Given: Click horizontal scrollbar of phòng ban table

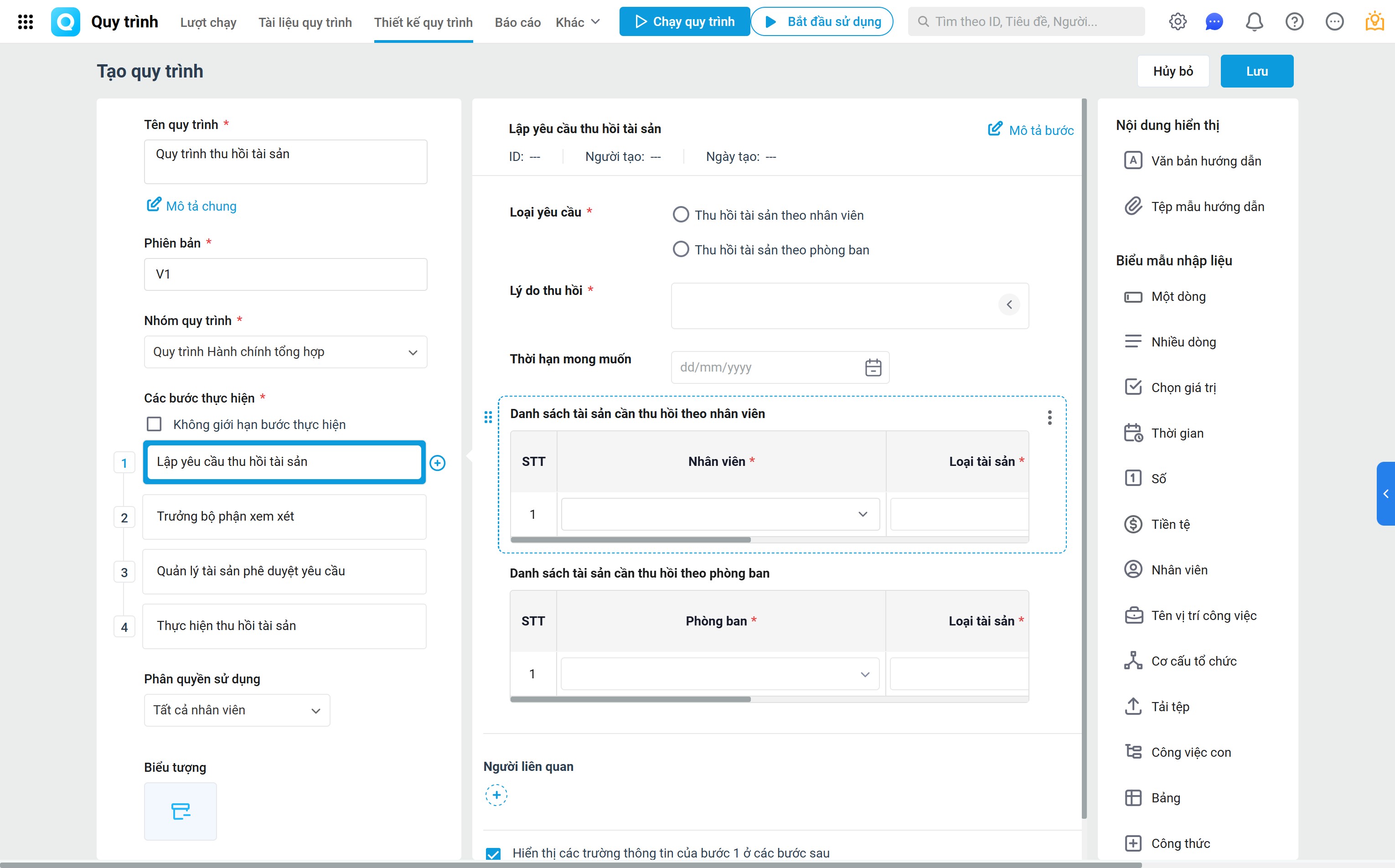Looking at the screenshot, I should tap(630, 699).
